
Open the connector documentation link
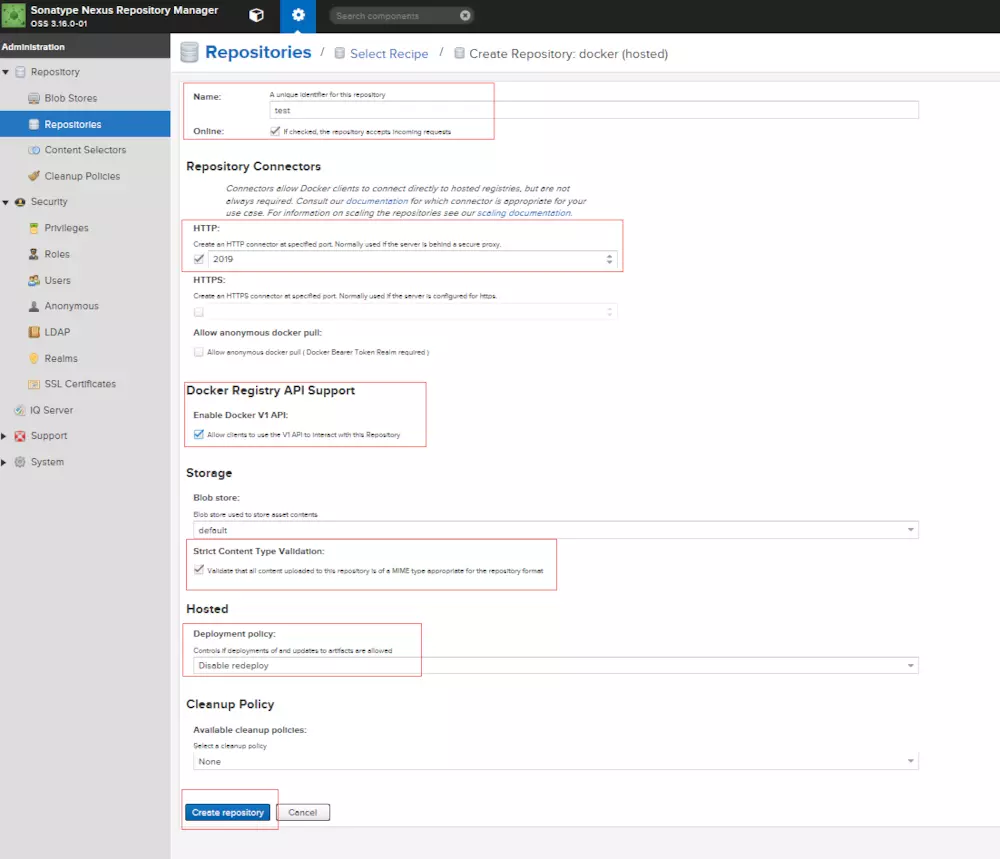coord(377,201)
